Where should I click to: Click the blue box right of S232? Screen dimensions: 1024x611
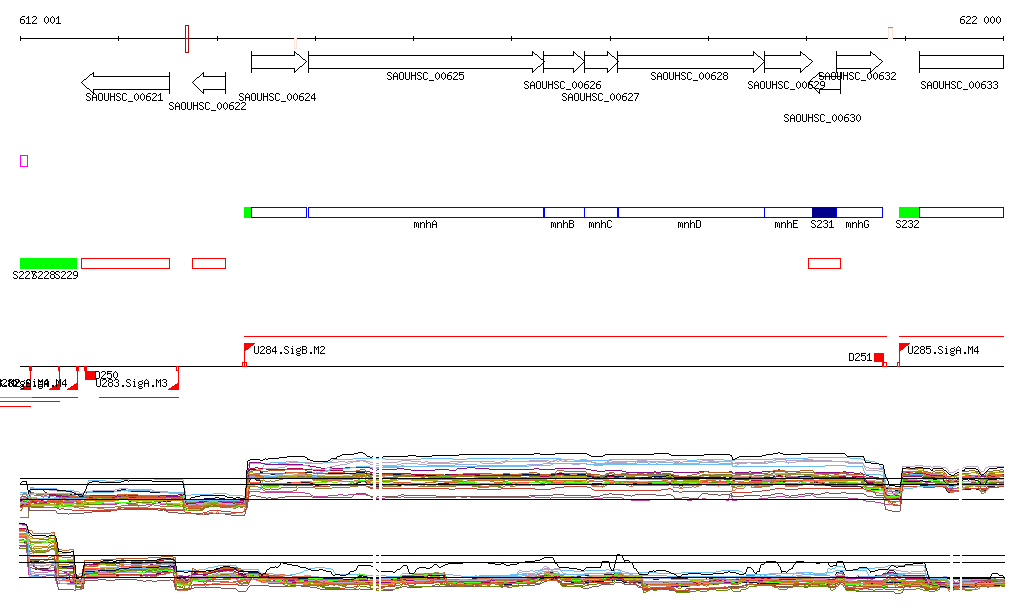[x=961, y=212]
